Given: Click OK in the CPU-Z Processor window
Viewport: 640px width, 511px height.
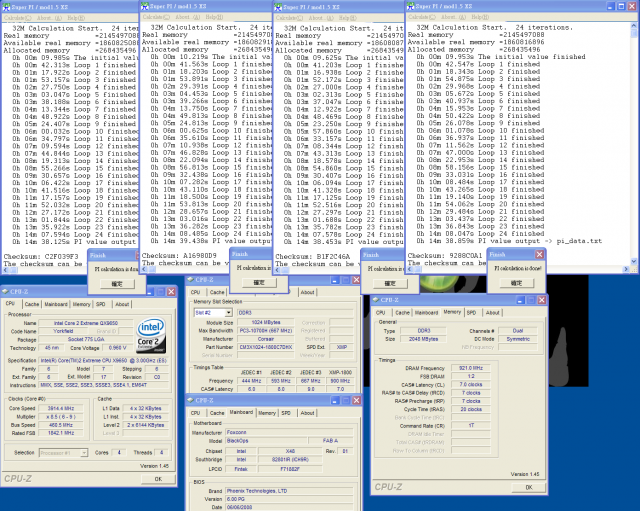Looking at the screenshot, I should click(158, 479).
